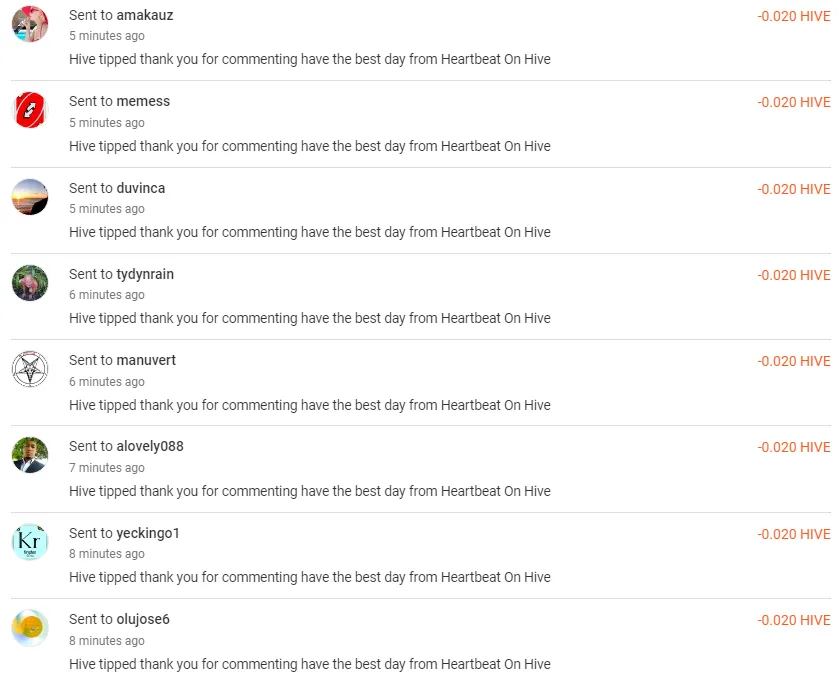Click the -0.020 HIVE amount for amakauz

click(793, 16)
